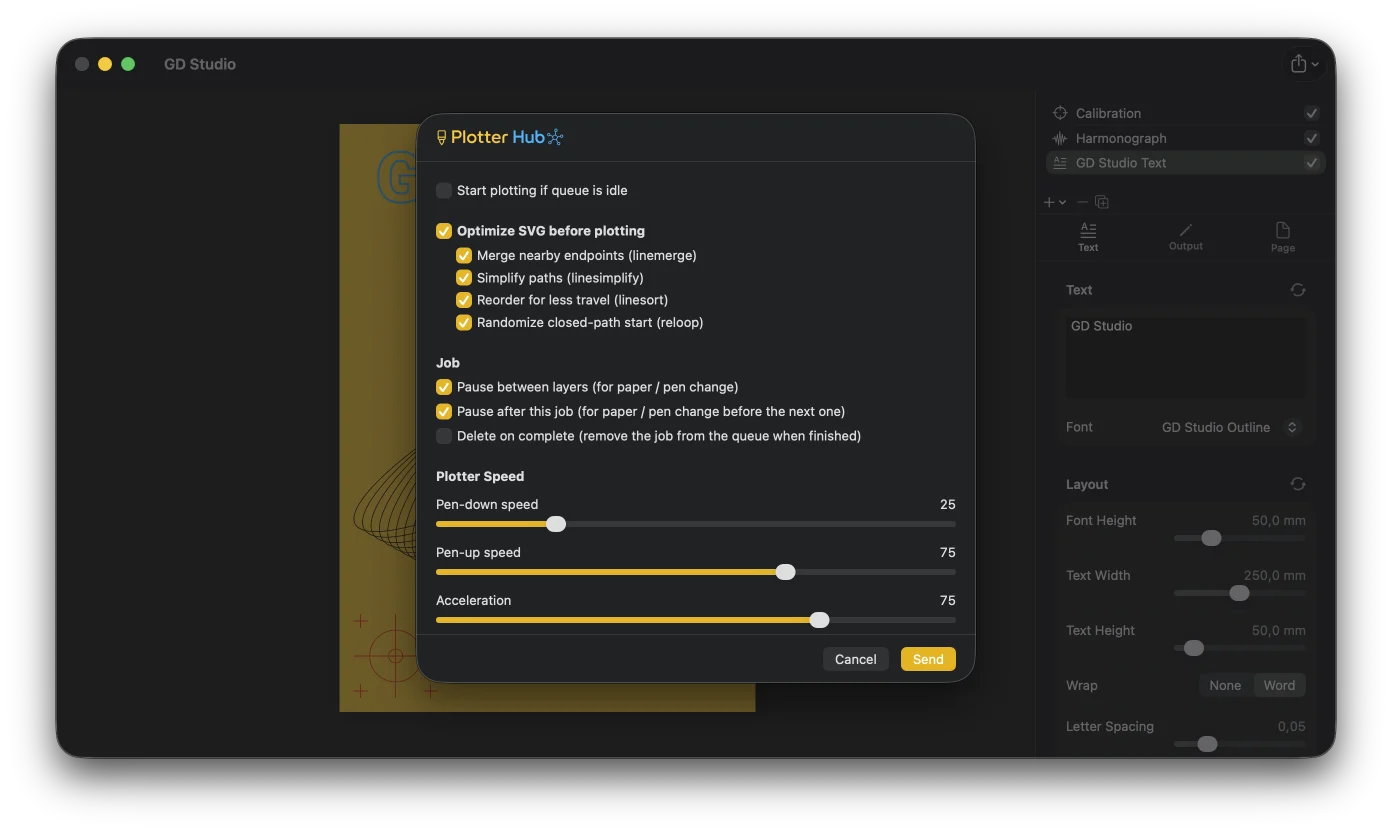Reset the Text section settings
Screen dimensions: 1392x832
point(1298,290)
